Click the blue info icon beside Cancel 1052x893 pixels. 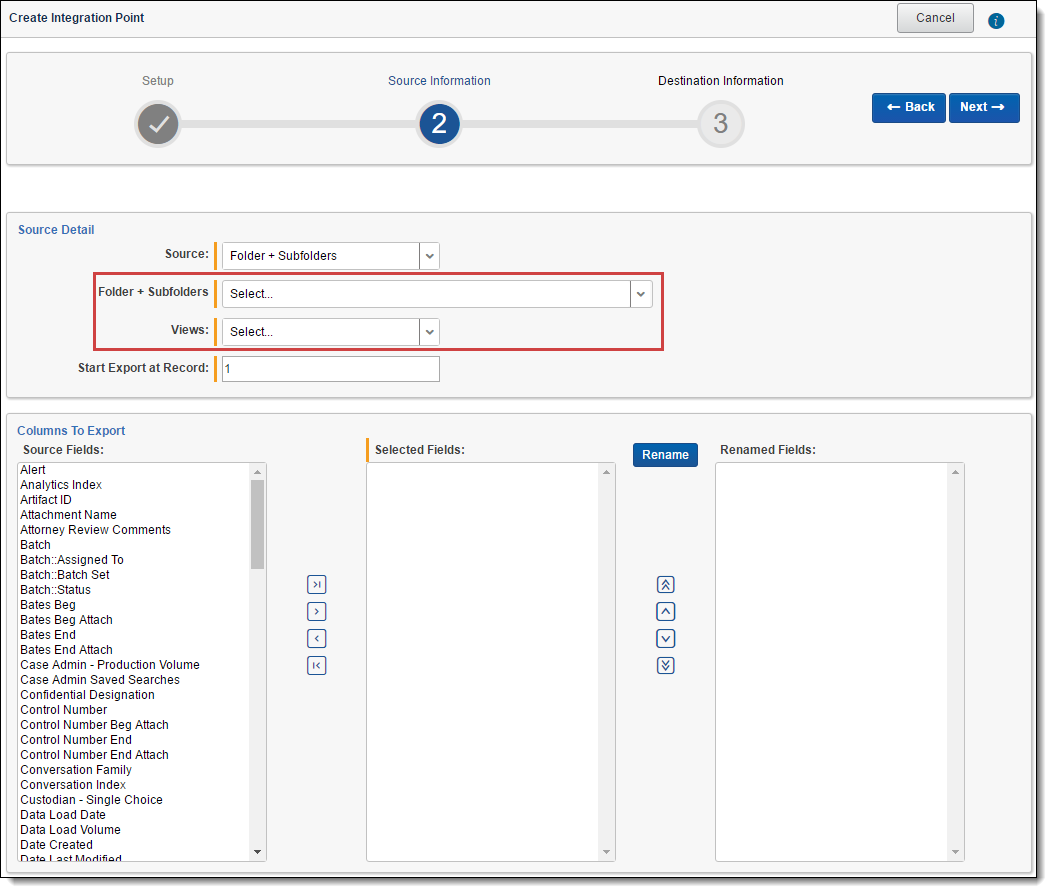[995, 20]
